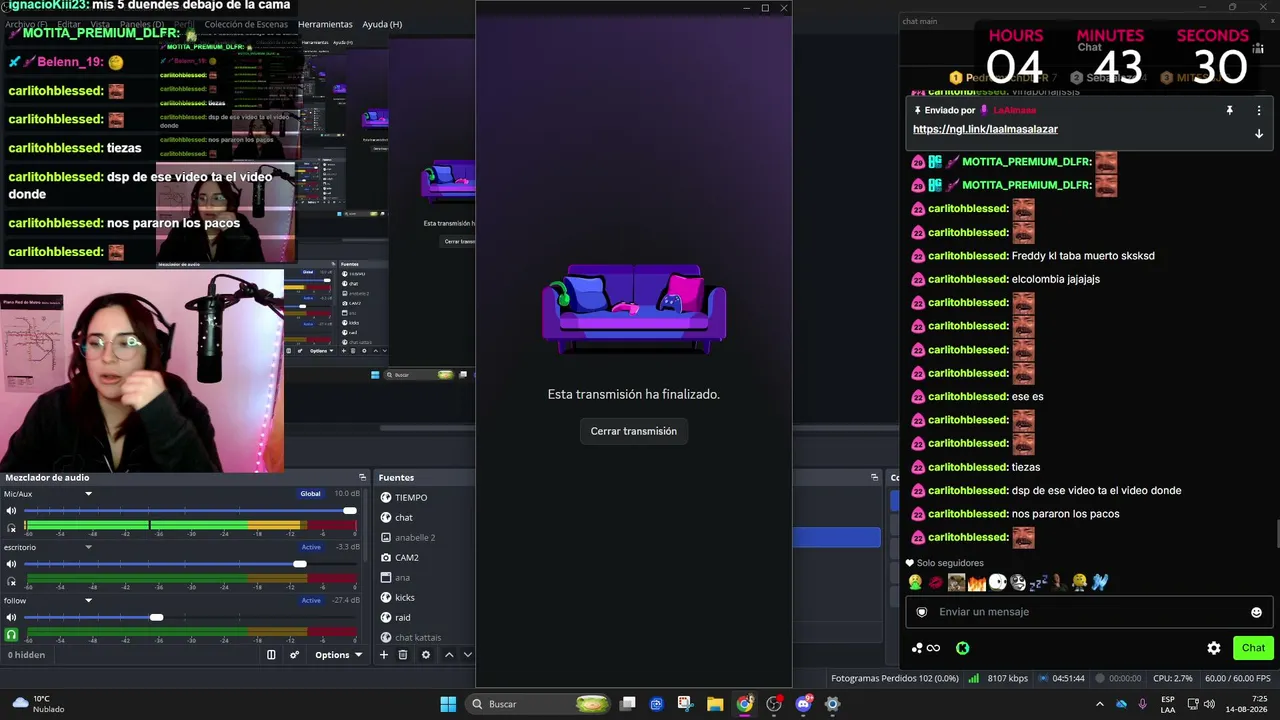The height and width of the screenshot is (720, 1280).
Task: Open advanced audio properties gears icon
Action: coord(294,655)
